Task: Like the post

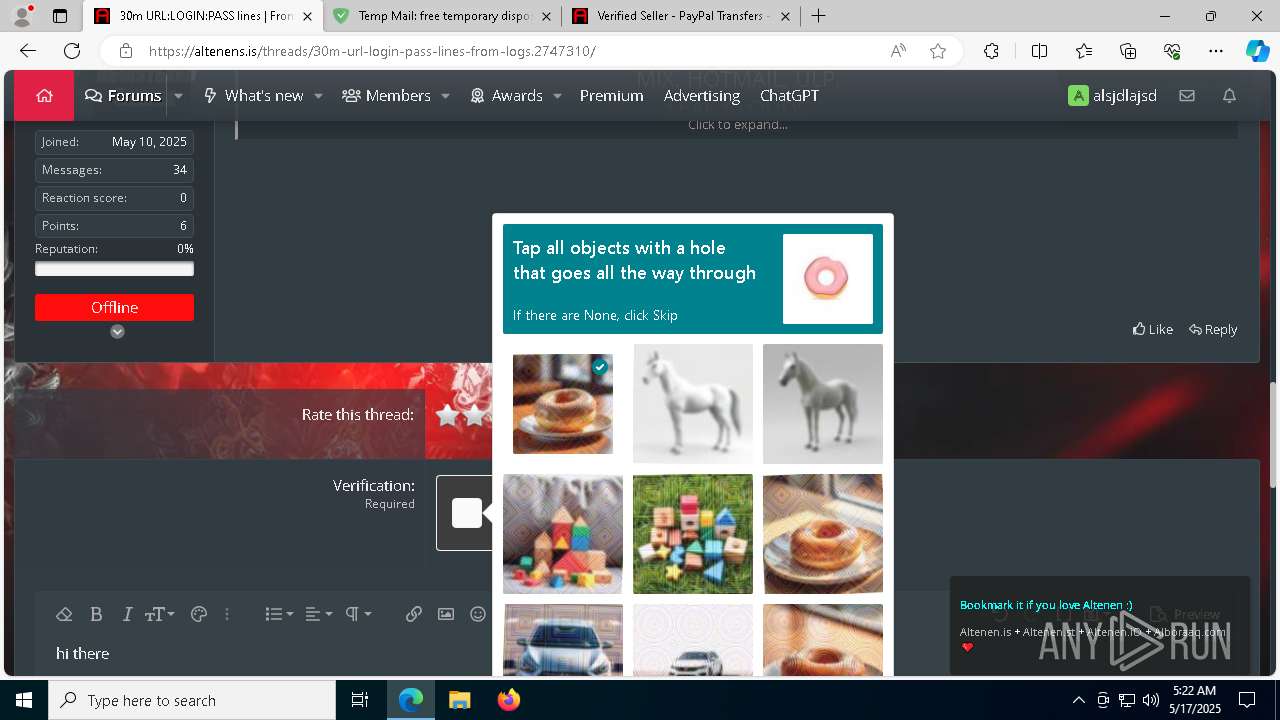Action: click(1152, 329)
